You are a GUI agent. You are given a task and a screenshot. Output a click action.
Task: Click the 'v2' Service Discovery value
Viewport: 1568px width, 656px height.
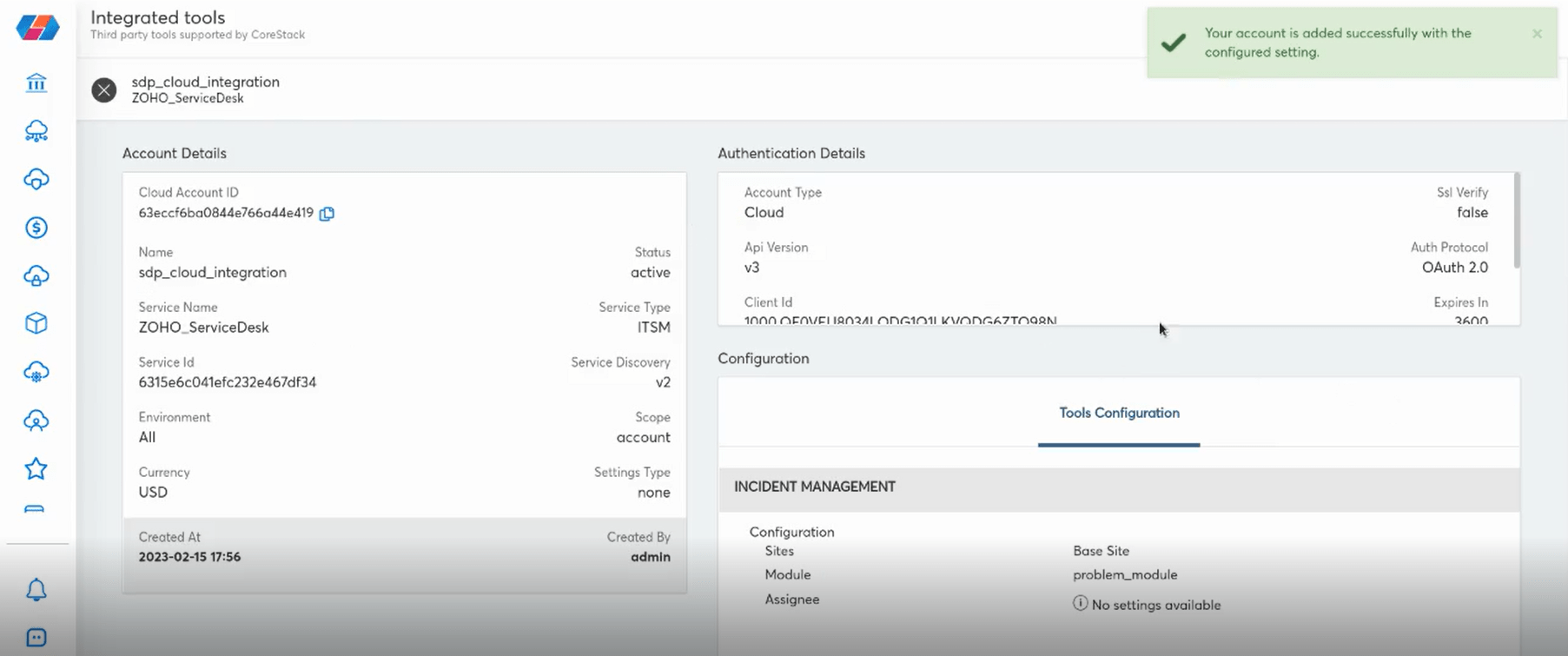[x=663, y=382]
